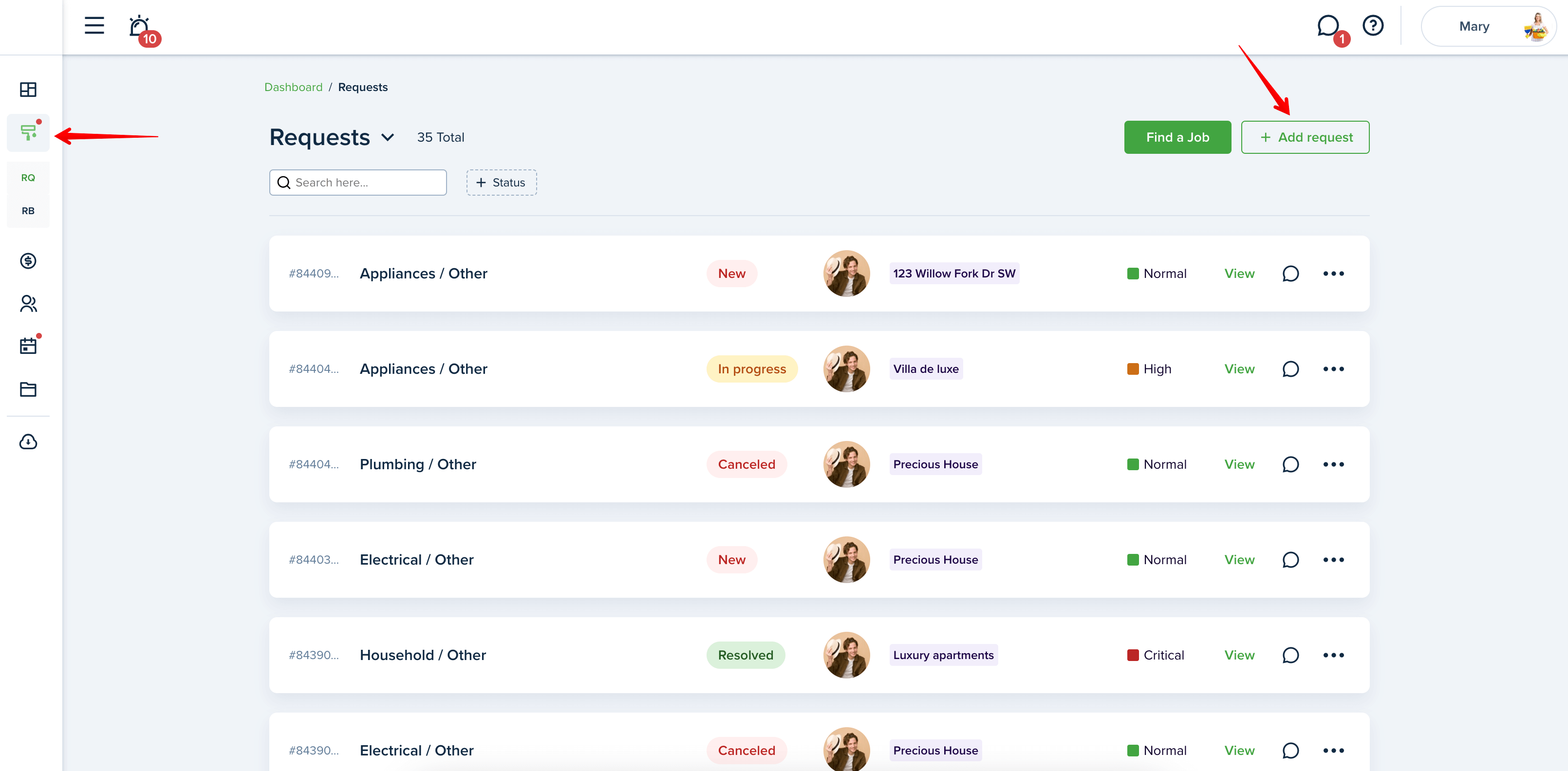This screenshot has width=1568, height=771.
Task: Click the Luxury apartments property tag
Action: (x=944, y=655)
